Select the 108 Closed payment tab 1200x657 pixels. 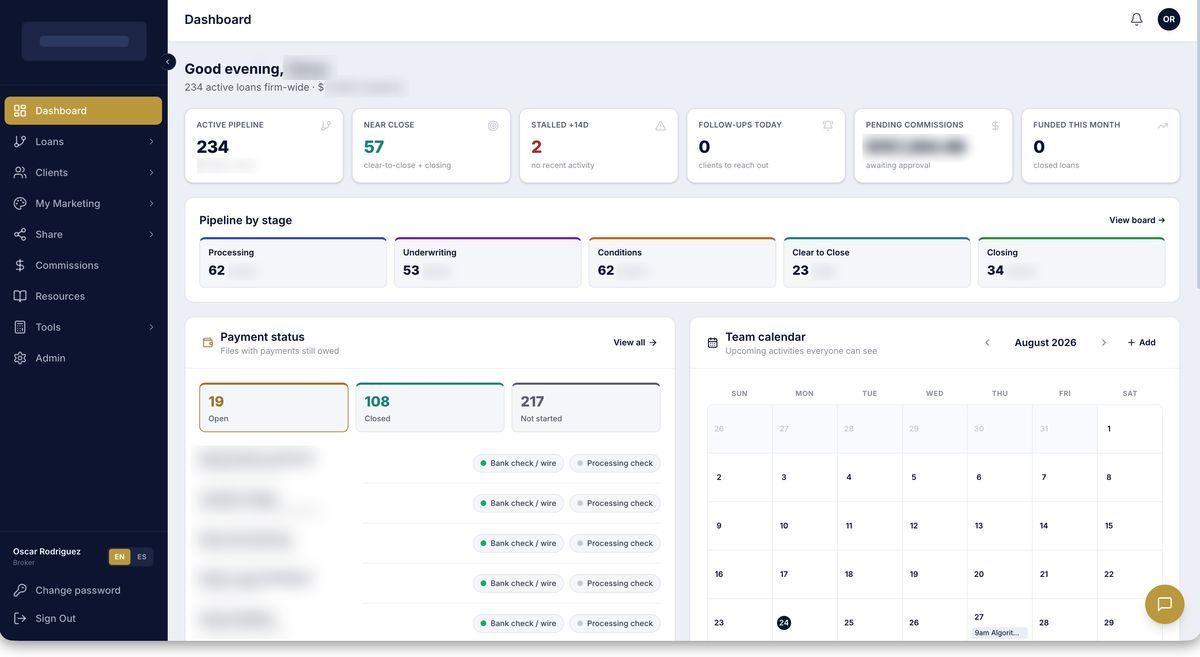(x=430, y=408)
